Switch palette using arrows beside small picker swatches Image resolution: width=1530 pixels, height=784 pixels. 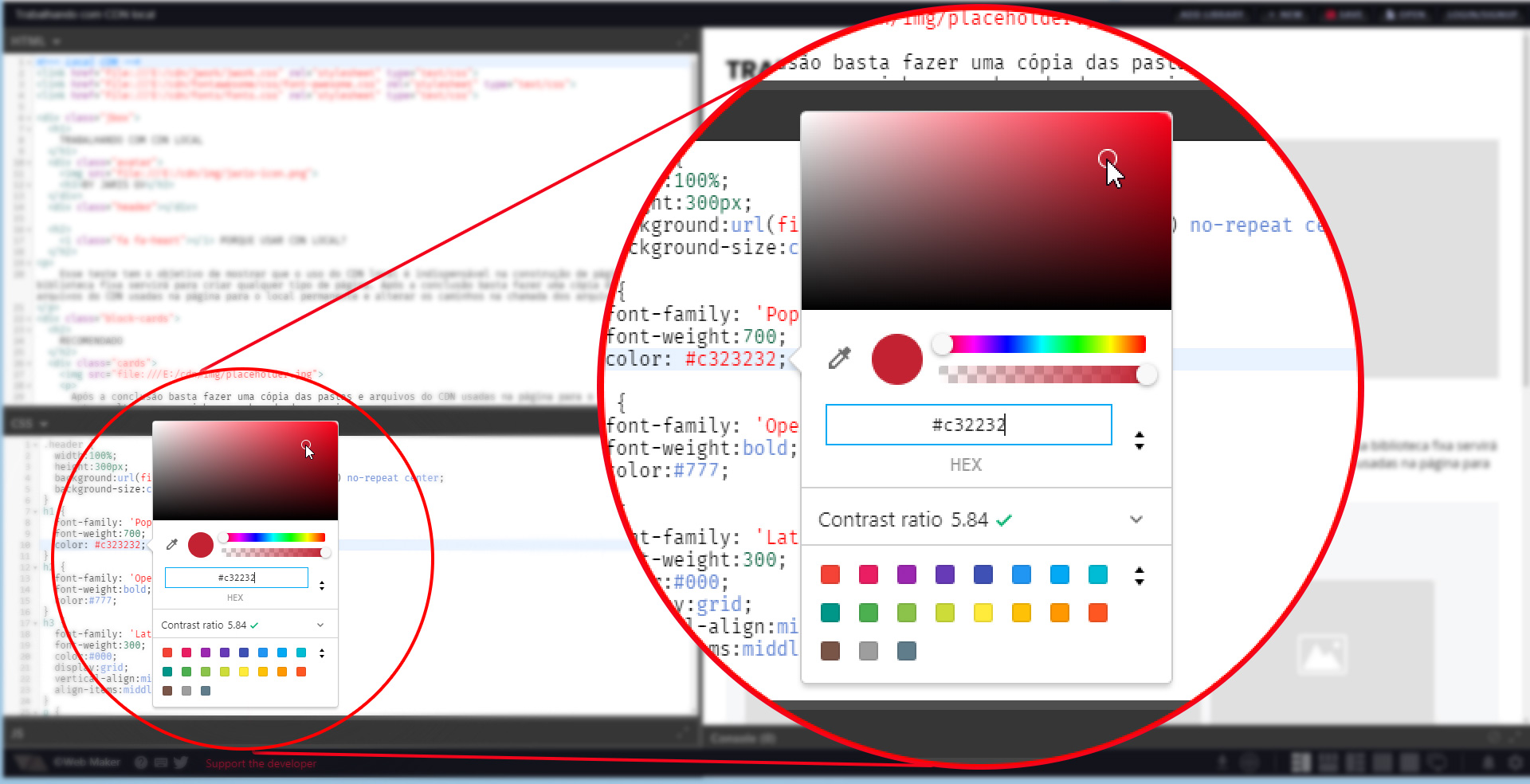322,653
